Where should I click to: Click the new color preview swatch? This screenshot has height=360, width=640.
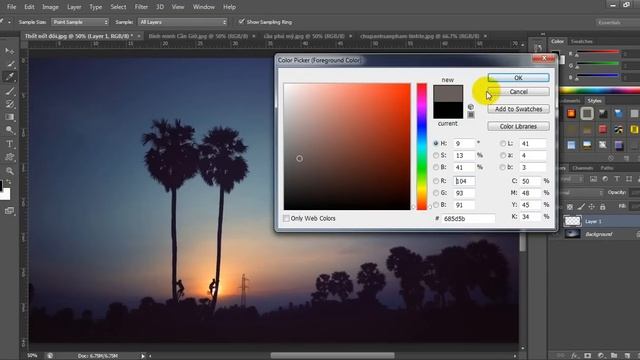(x=448, y=93)
